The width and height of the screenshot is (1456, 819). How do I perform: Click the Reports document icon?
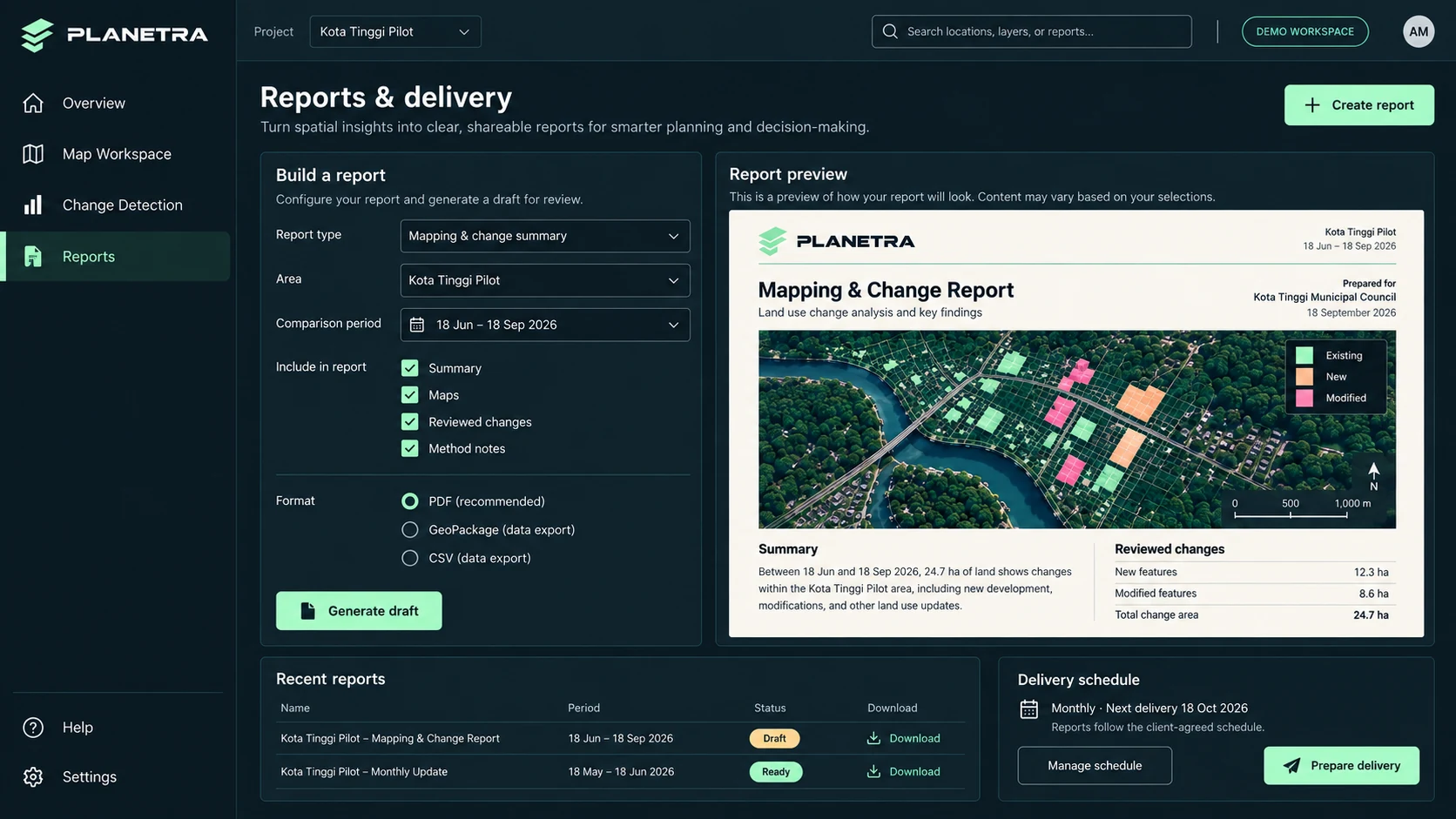(x=33, y=256)
